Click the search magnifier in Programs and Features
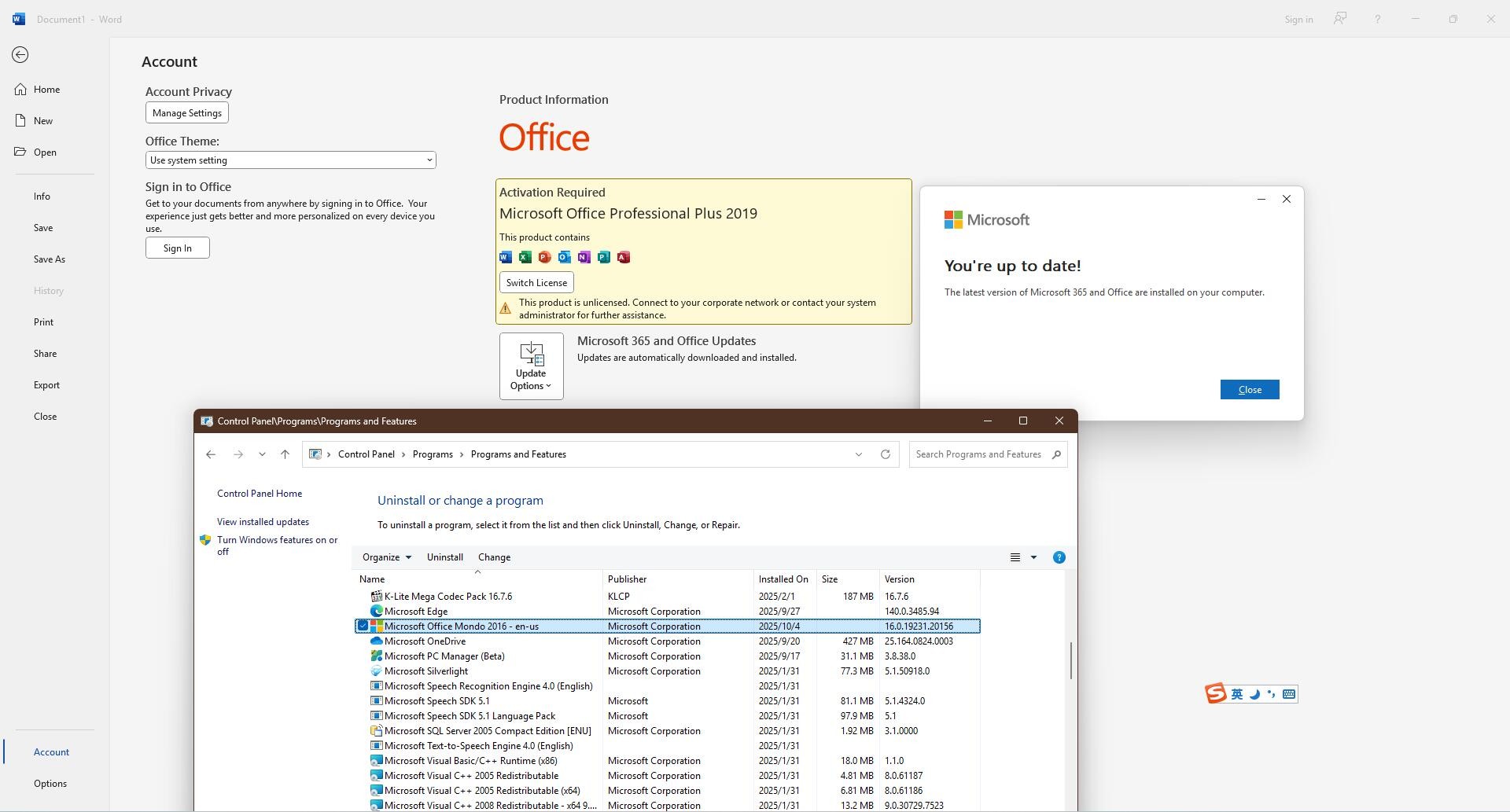This screenshot has width=1510, height=812. tap(1056, 454)
